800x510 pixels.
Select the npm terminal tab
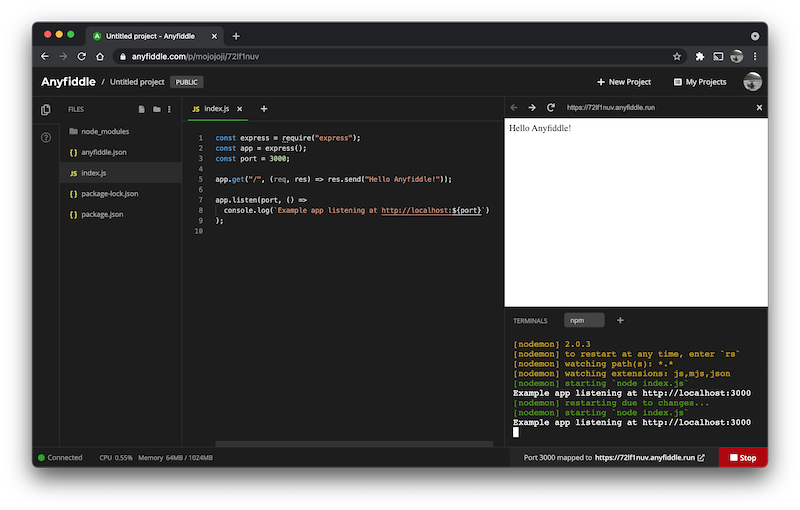click(584, 320)
